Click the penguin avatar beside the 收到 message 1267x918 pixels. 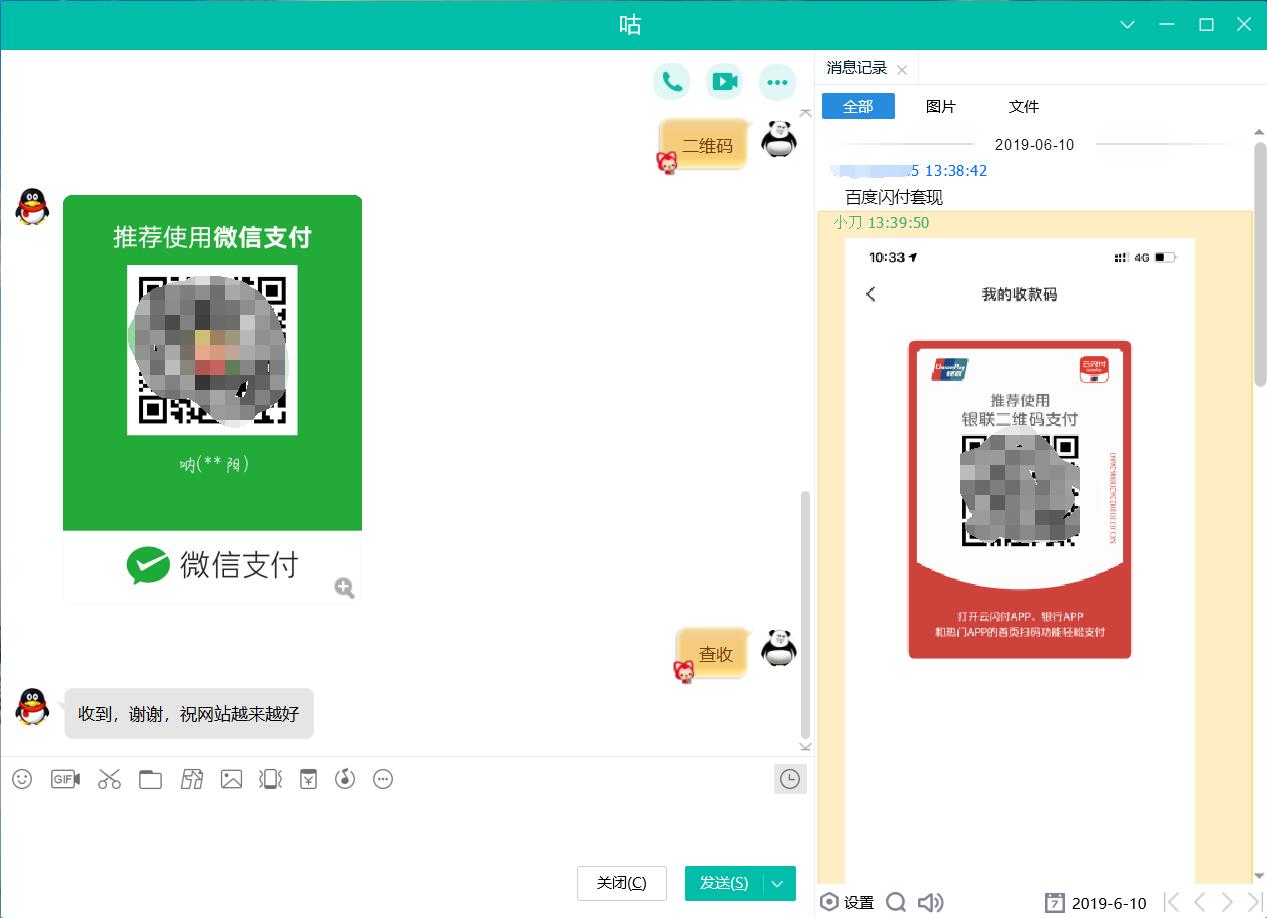[x=32, y=707]
